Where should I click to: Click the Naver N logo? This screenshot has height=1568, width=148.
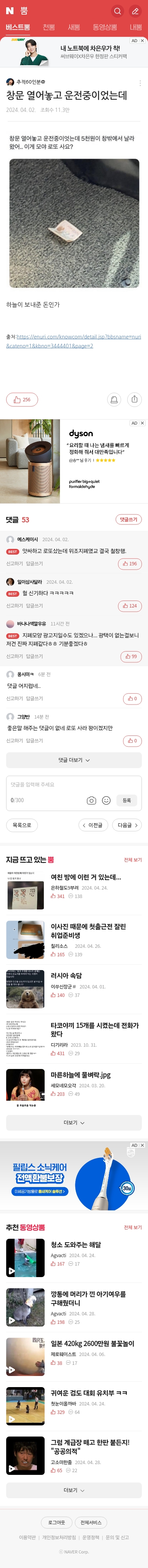(10, 11)
